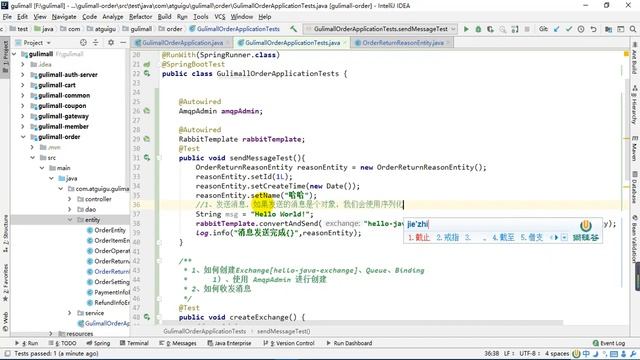This screenshot has height=360, width=640.
Task: Click Git update project arrow icon
Action: tap(557, 29)
